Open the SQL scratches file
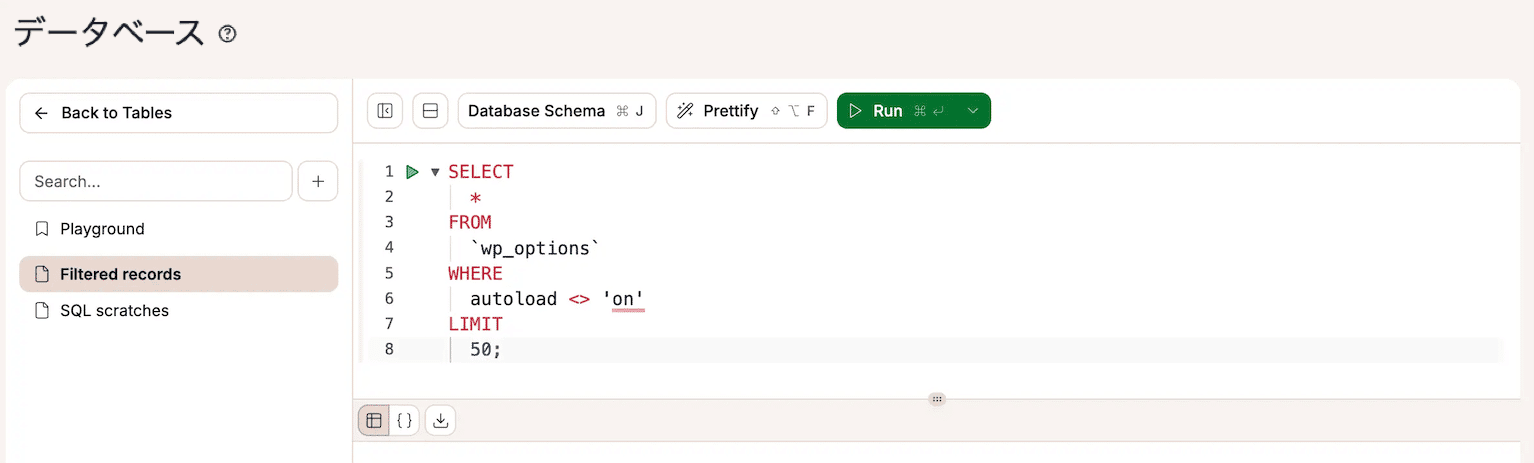1534x463 pixels. click(x=114, y=311)
